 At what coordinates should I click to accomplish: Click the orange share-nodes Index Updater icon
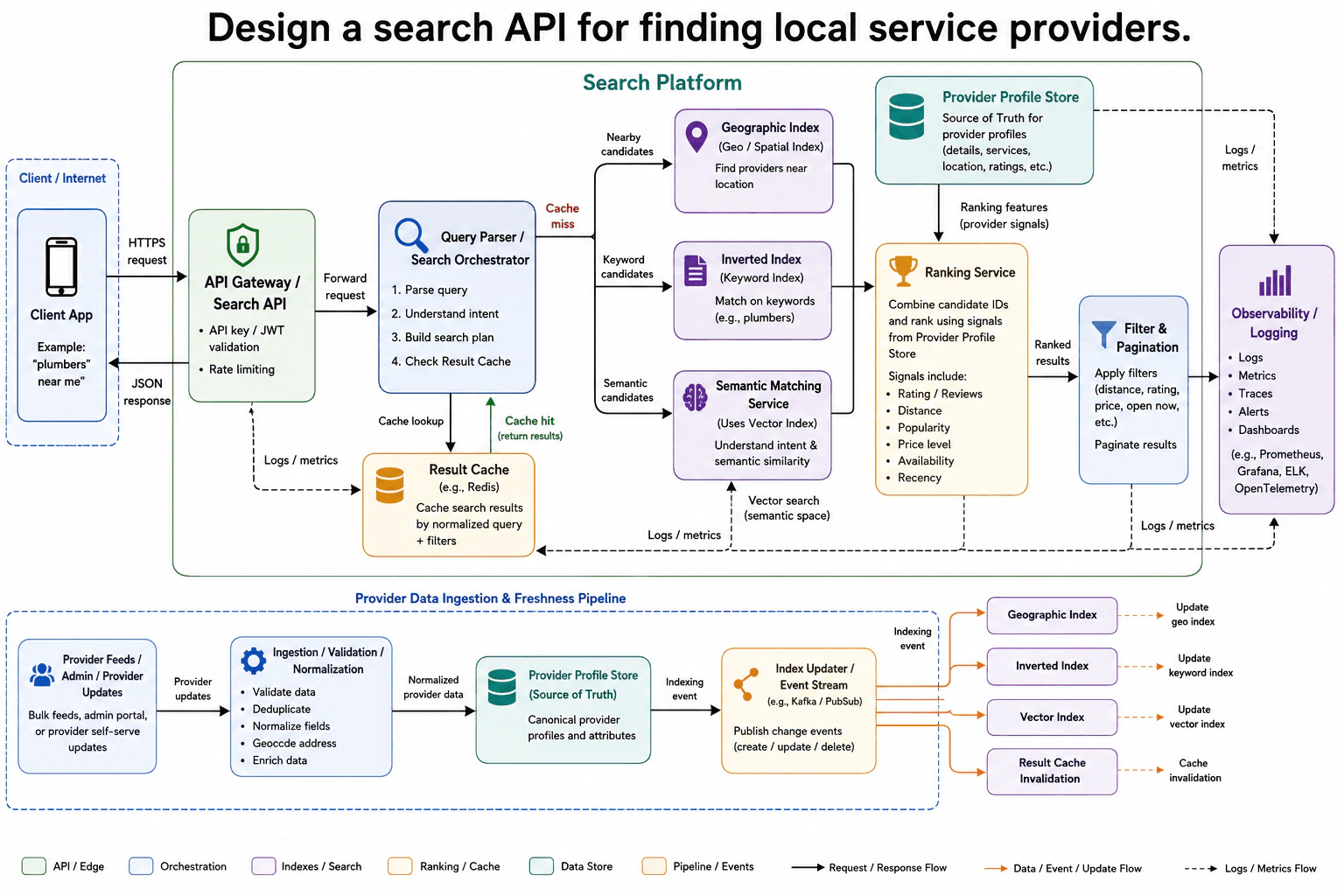745,685
